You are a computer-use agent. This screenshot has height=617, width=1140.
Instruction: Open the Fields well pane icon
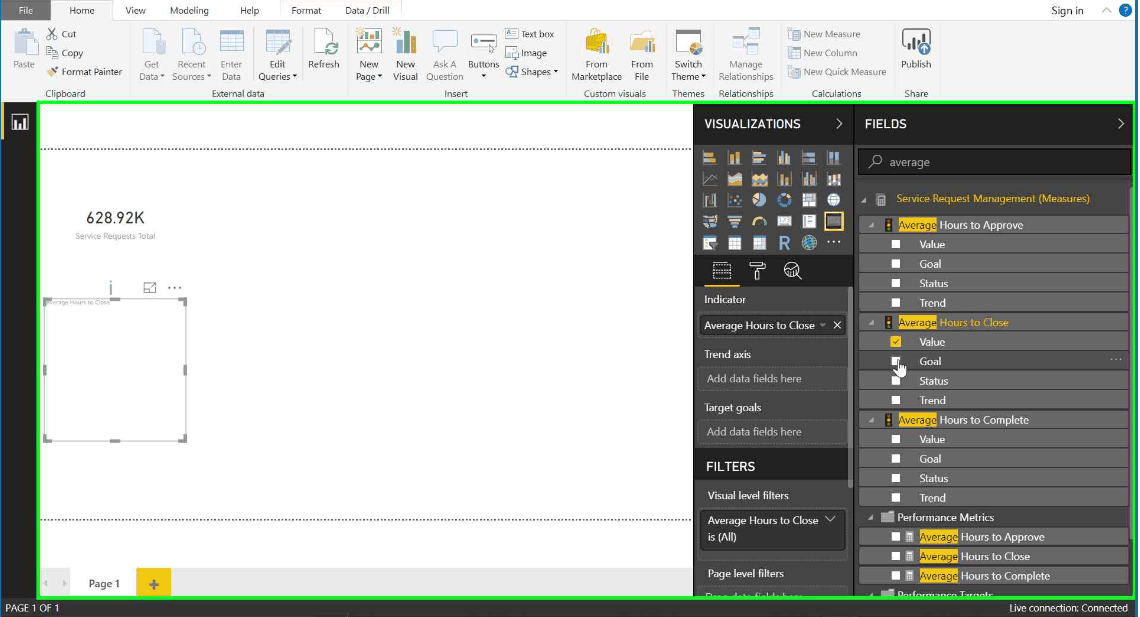pos(721,271)
